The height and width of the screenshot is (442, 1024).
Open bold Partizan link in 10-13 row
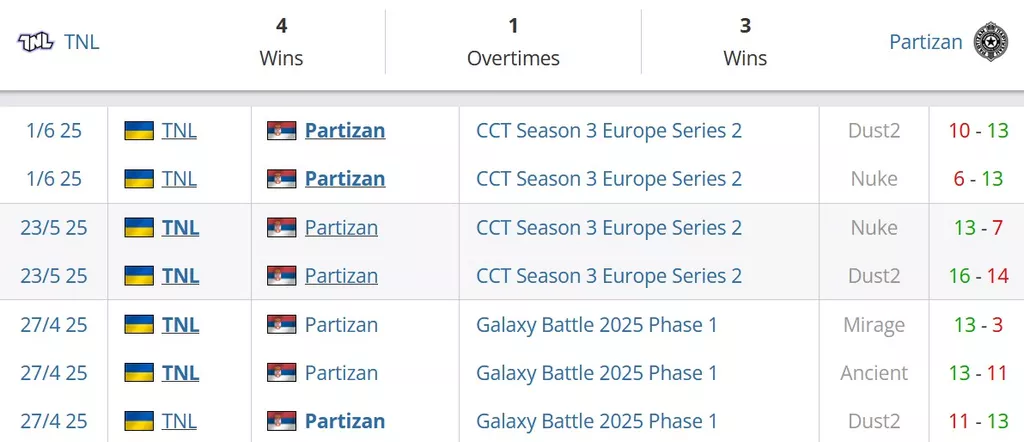tap(345, 131)
